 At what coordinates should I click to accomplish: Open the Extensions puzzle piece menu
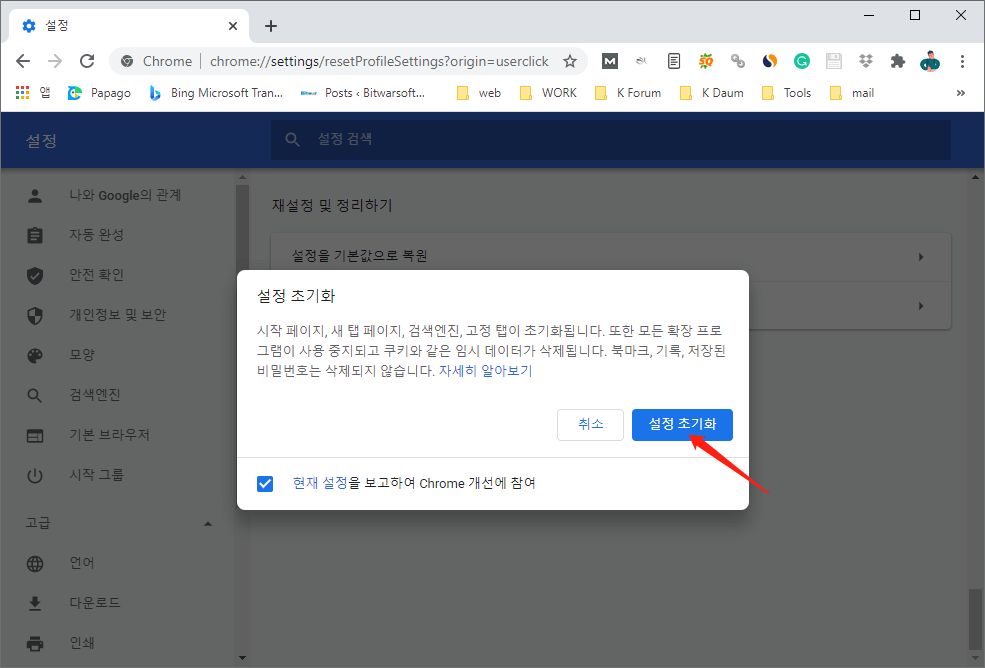point(898,61)
